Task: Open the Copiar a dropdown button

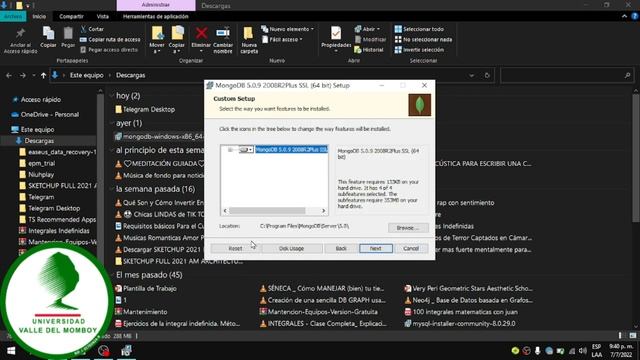Action: pyautogui.click(x=177, y=40)
